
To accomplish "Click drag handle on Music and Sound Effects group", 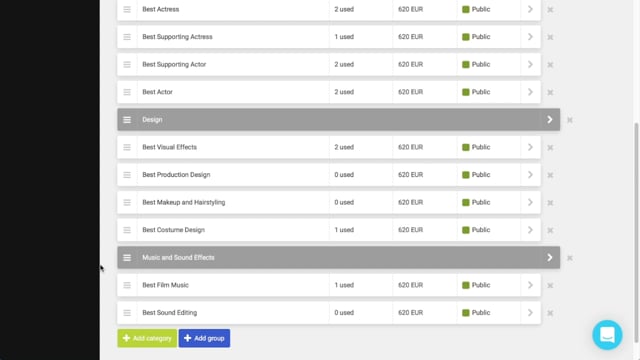I will [x=127, y=258].
